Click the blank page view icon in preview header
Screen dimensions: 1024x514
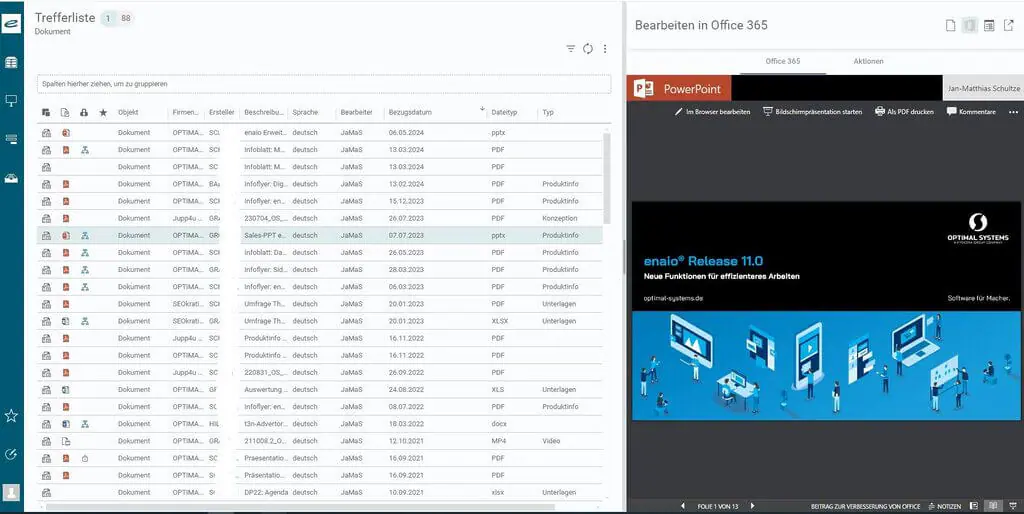(951, 25)
